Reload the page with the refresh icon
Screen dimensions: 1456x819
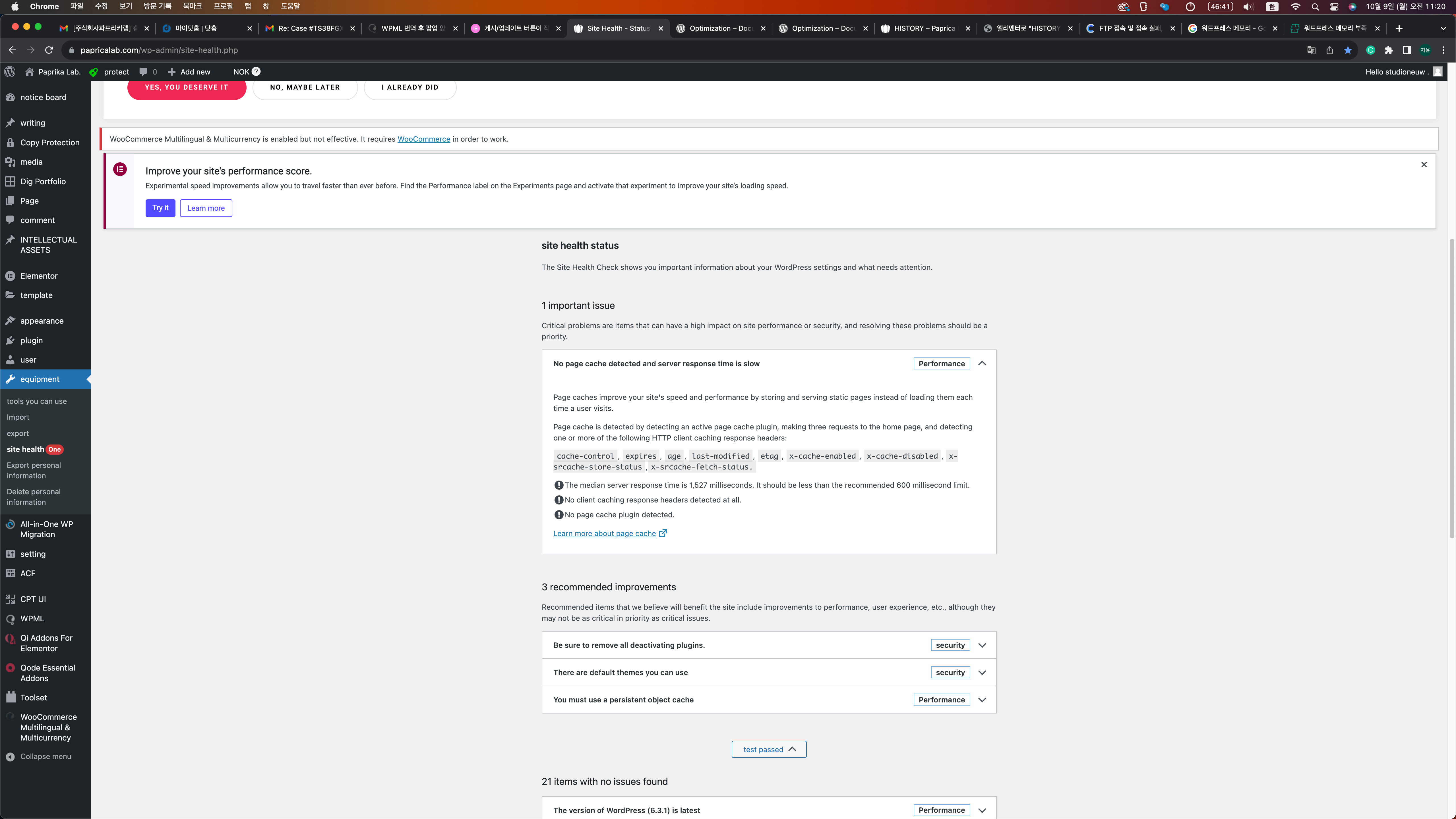[x=49, y=50]
